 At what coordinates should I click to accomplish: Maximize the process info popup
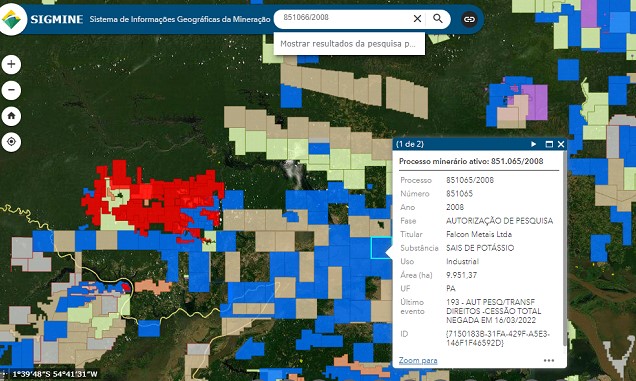549,144
